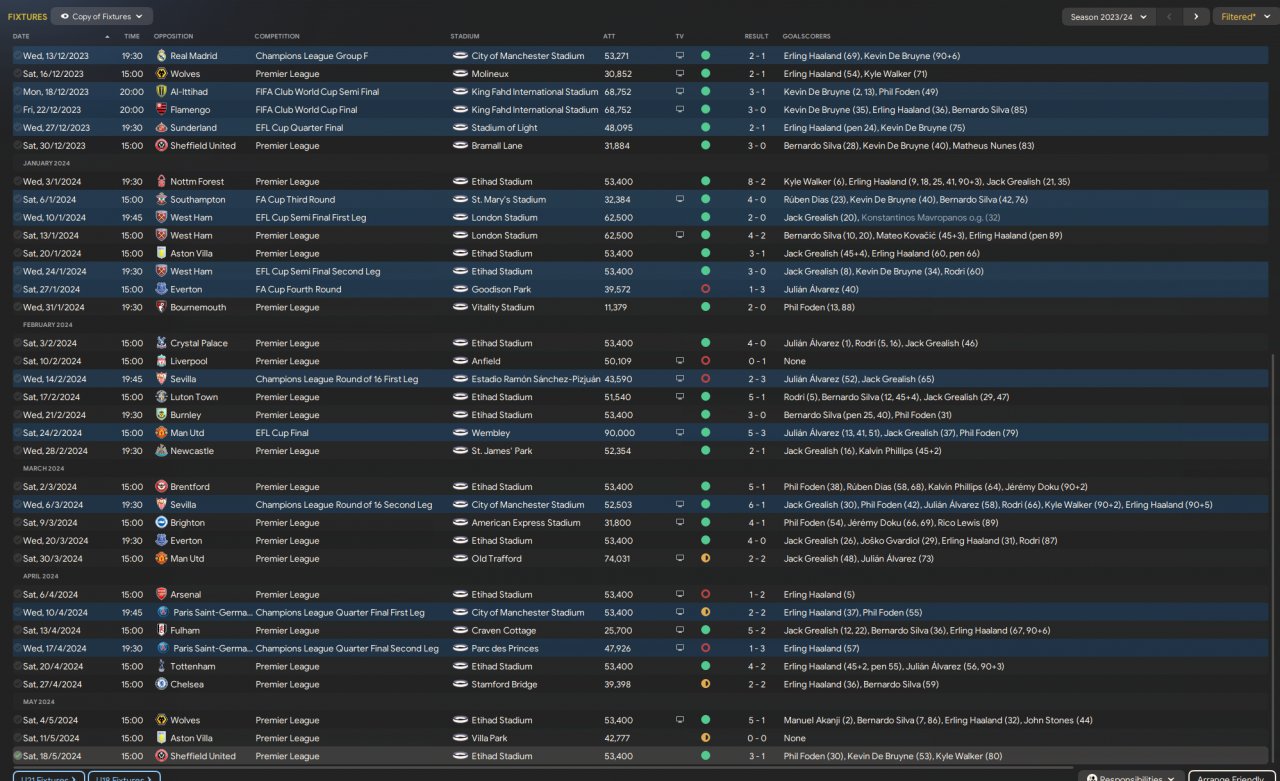The width and height of the screenshot is (1280, 781).
Task: Tick the circle for the Wed, 31/1/2024 fixture
Action: coord(17,308)
